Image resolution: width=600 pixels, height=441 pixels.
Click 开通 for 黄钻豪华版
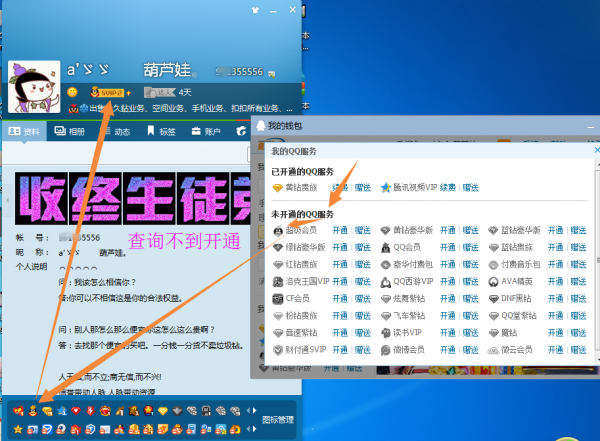pyautogui.click(x=448, y=230)
